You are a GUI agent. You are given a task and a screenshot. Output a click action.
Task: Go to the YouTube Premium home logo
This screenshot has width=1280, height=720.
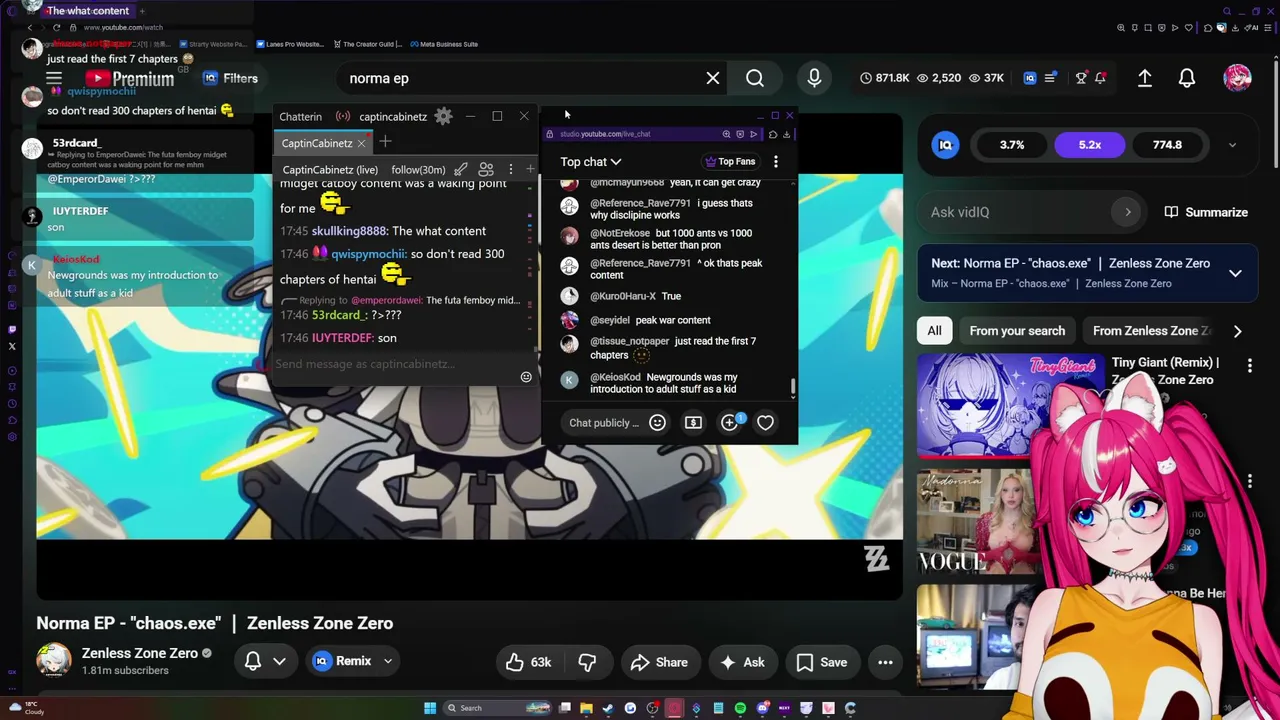129,78
